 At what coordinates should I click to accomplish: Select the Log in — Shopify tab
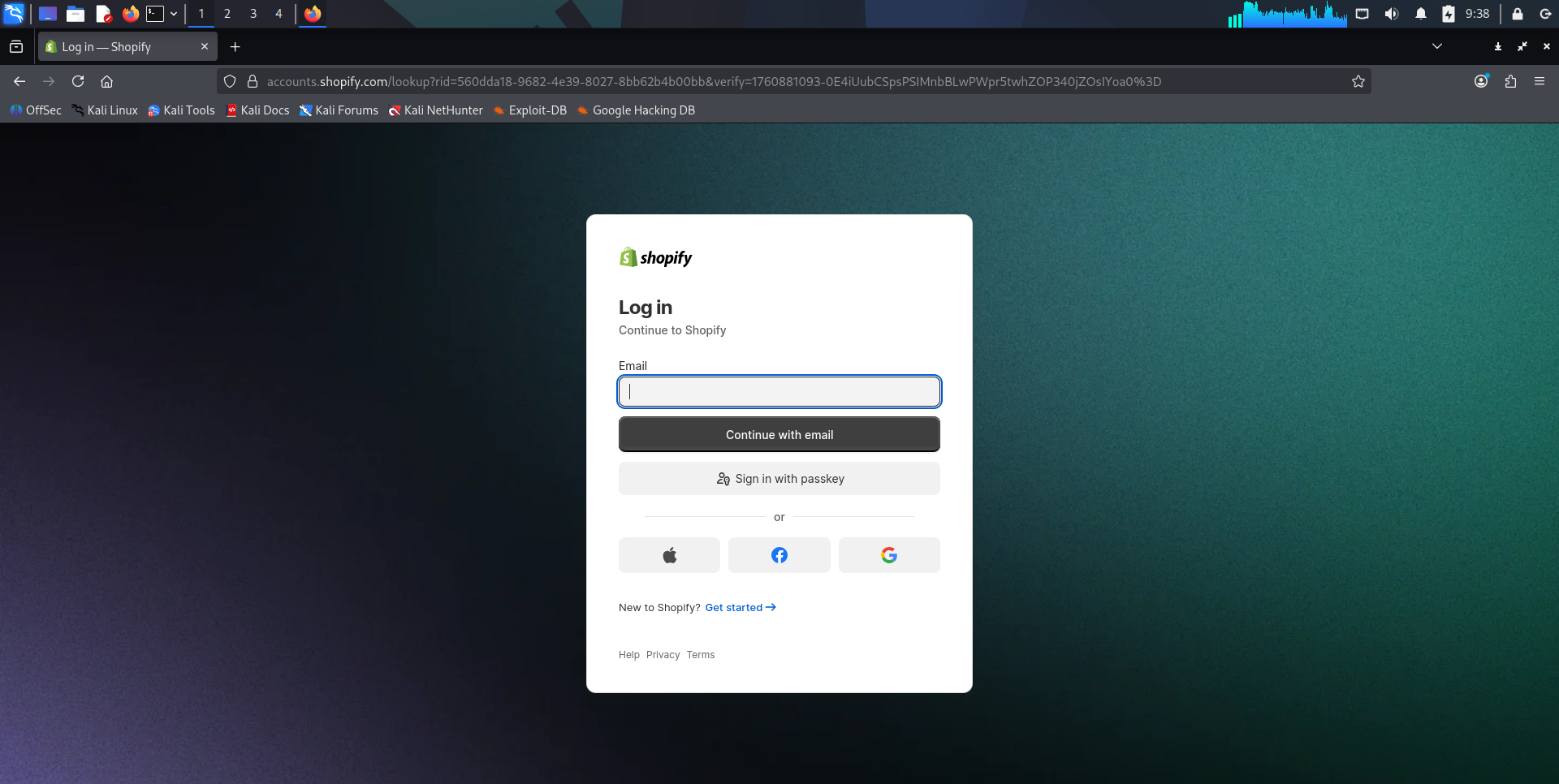click(x=127, y=47)
